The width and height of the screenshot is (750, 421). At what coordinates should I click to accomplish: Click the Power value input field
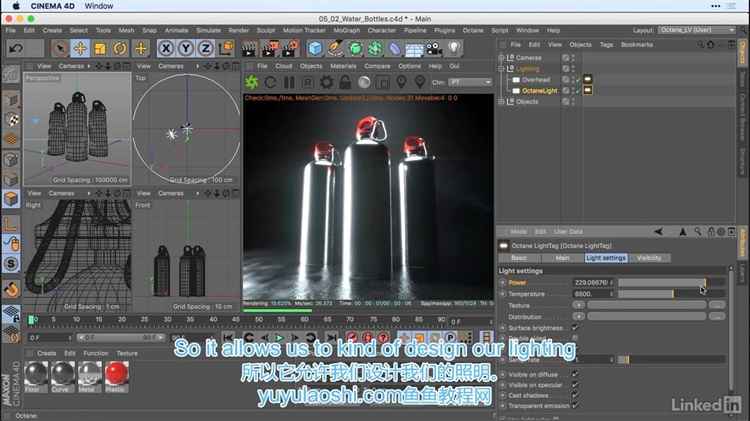[x=593, y=283]
